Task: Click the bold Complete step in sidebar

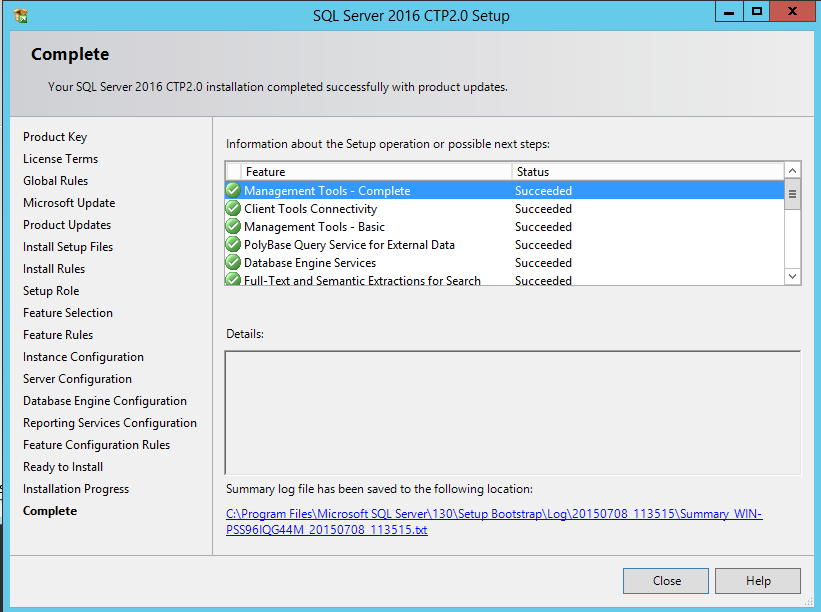Action: point(50,511)
